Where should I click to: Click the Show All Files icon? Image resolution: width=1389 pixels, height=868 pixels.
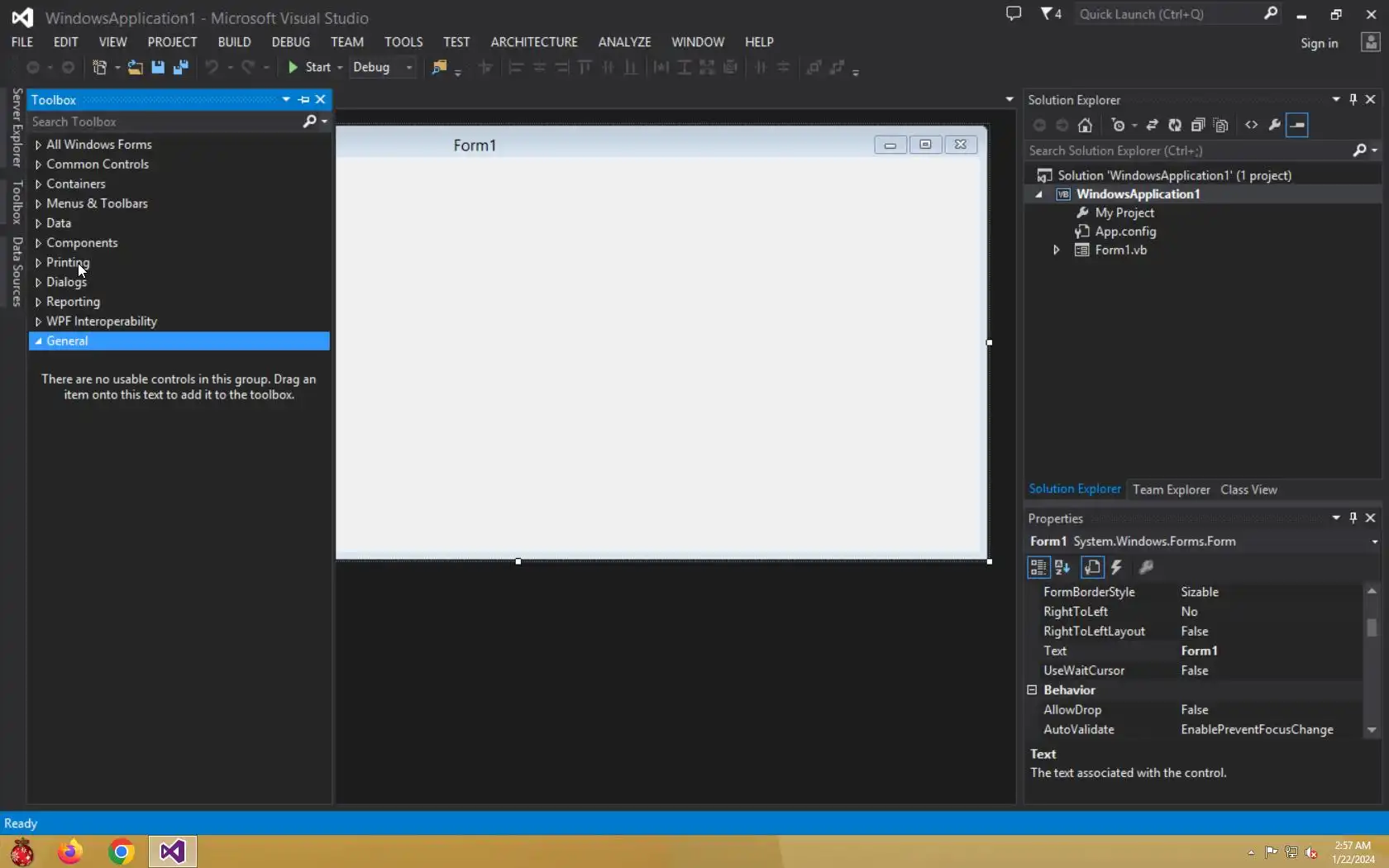[x=1221, y=126]
